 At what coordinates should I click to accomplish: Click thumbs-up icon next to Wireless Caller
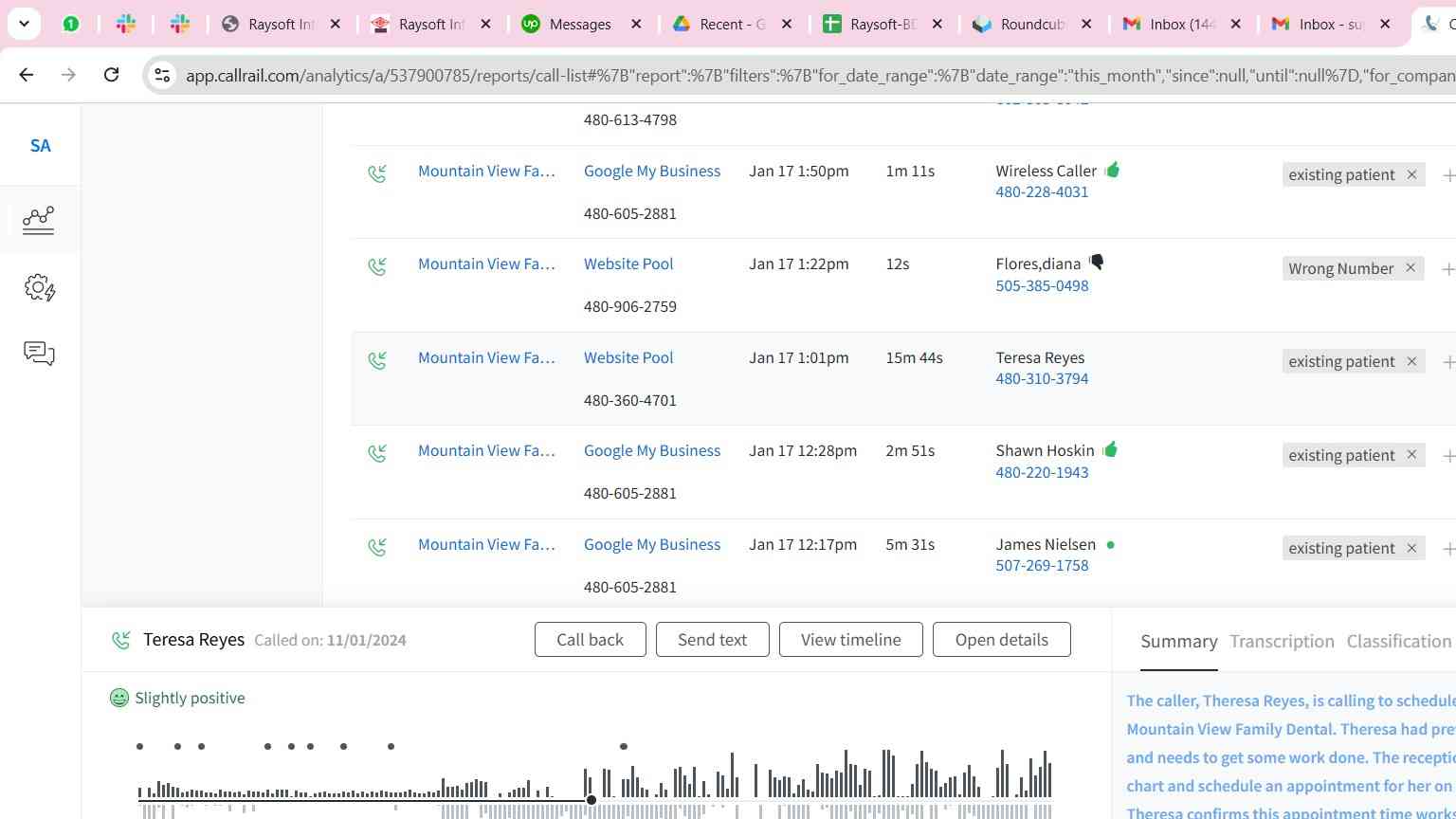click(1112, 170)
